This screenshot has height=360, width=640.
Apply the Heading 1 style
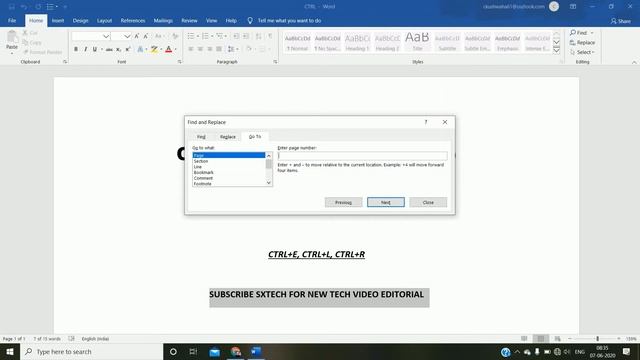[x=357, y=42]
